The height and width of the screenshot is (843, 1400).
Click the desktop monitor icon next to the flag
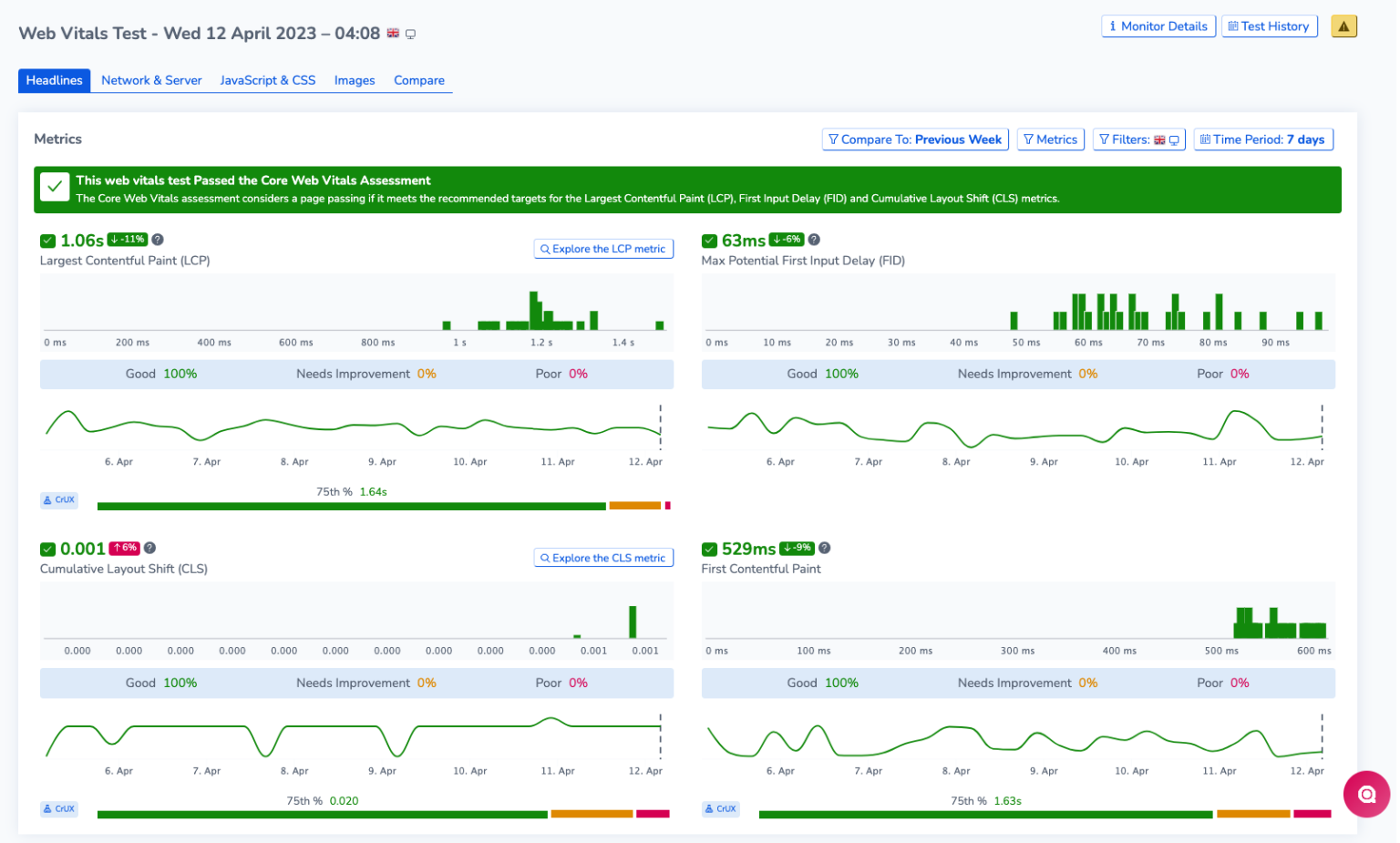(410, 33)
